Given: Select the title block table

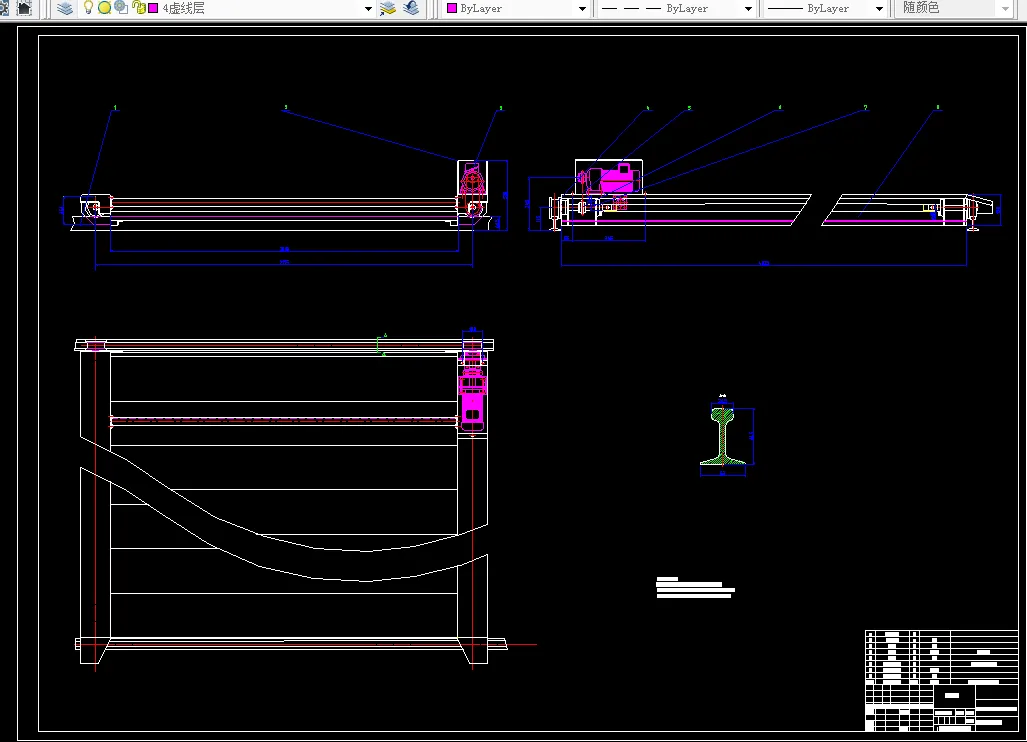Looking at the screenshot, I should 942,680.
